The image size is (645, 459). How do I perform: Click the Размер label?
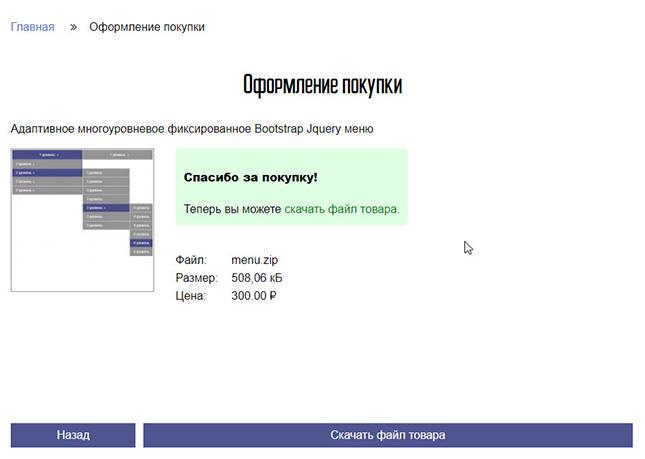click(x=196, y=278)
